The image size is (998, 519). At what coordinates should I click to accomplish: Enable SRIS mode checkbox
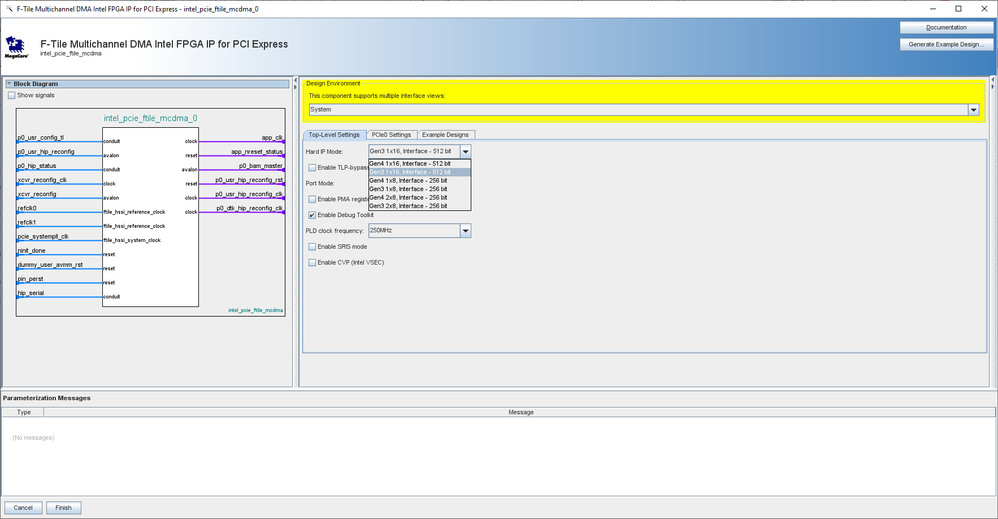[313, 246]
